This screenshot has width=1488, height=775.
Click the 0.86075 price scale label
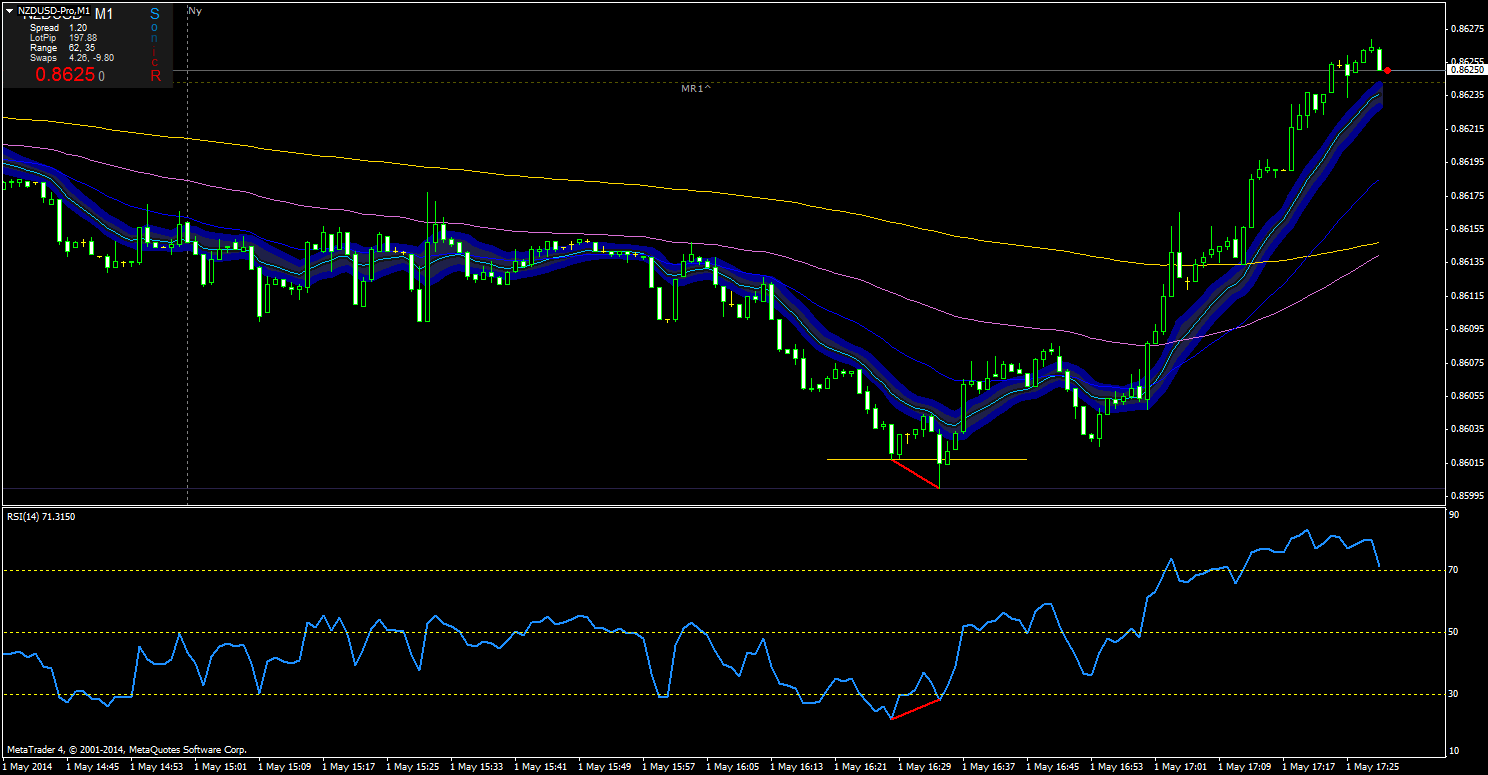click(x=1466, y=362)
